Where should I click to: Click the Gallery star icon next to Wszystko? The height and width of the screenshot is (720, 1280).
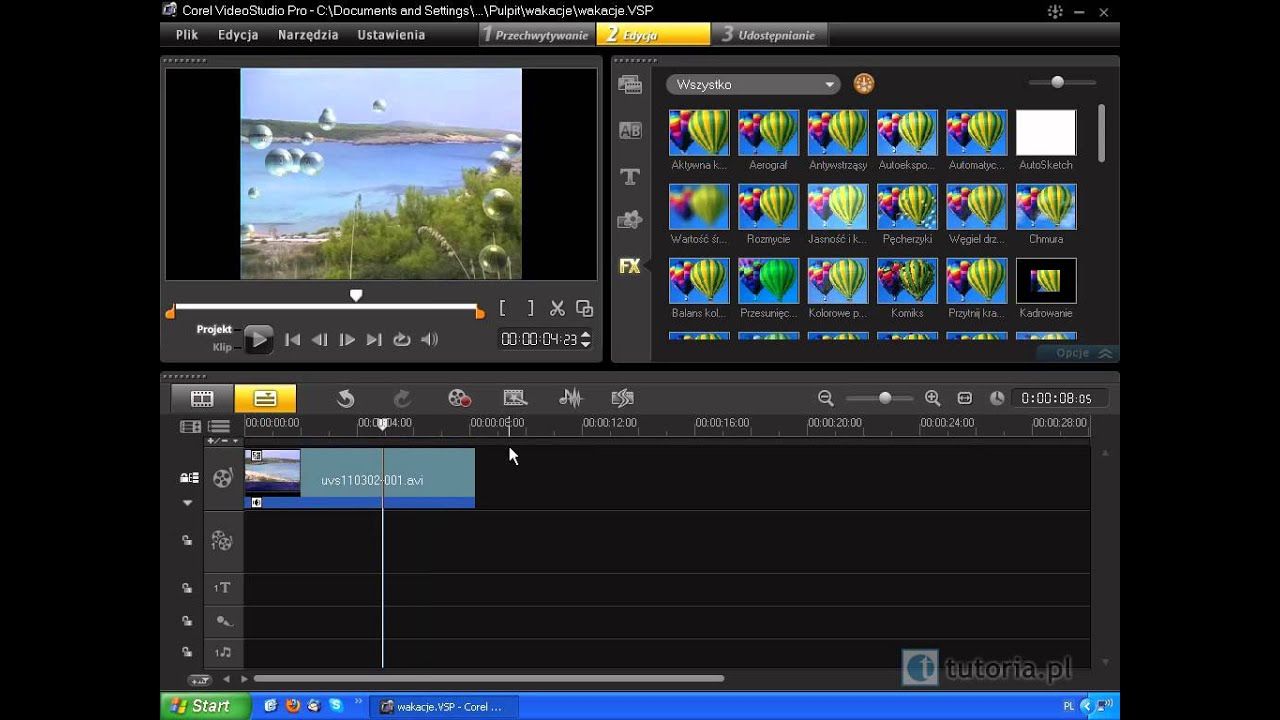coord(864,84)
